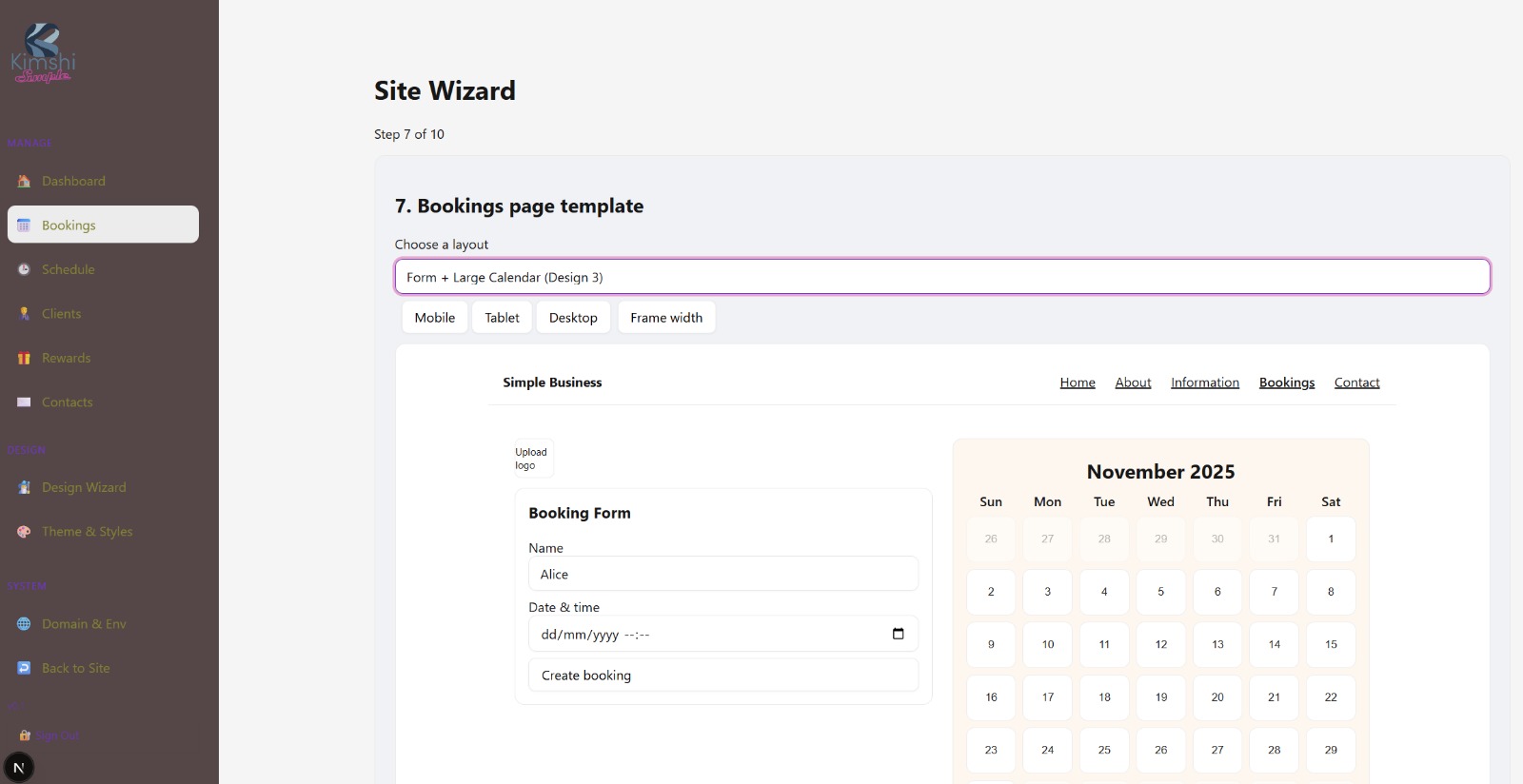Switch preview to Mobile
The width and height of the screenshot is (1523, 784).
(x=435, y=318)
